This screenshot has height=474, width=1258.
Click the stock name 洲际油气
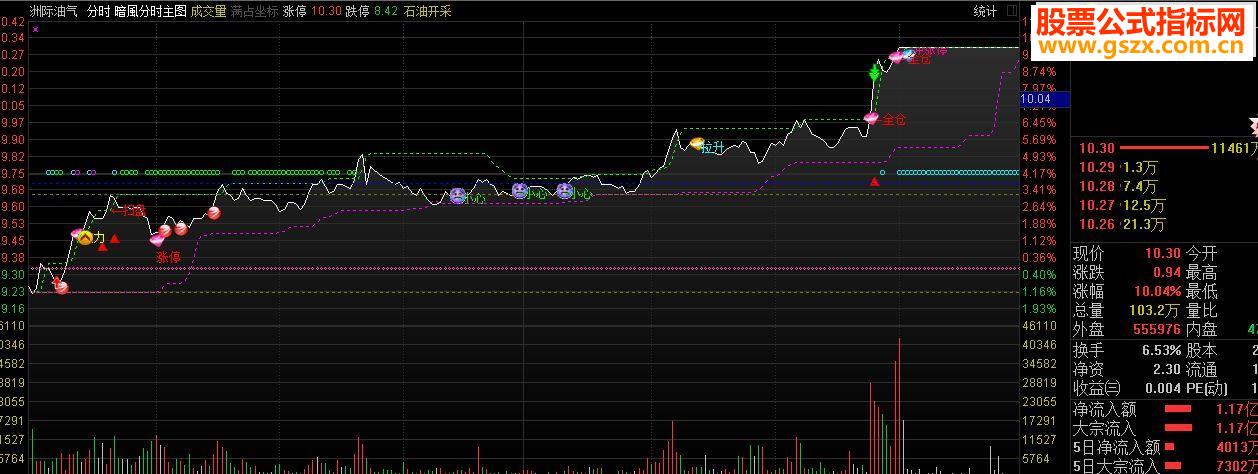(x=55, y=12)
